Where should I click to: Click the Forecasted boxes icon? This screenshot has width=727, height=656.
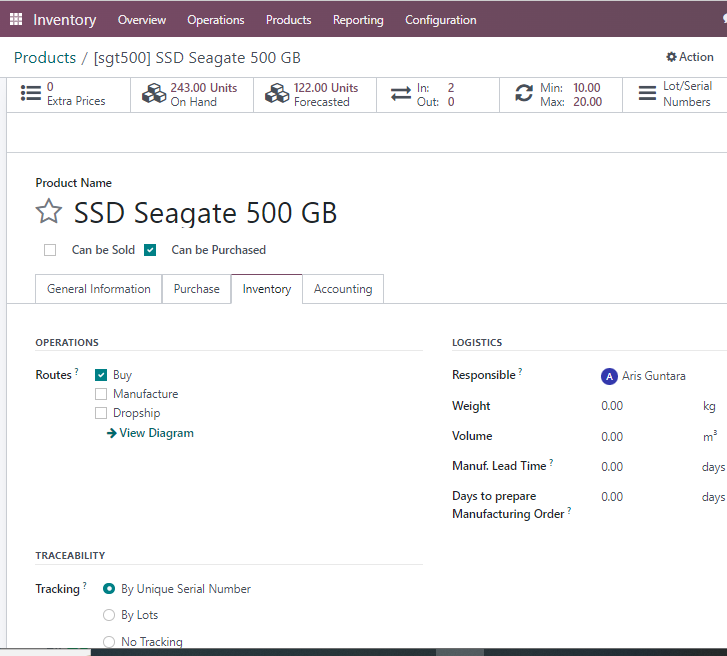pyautogui.click(x=277, y=94)
